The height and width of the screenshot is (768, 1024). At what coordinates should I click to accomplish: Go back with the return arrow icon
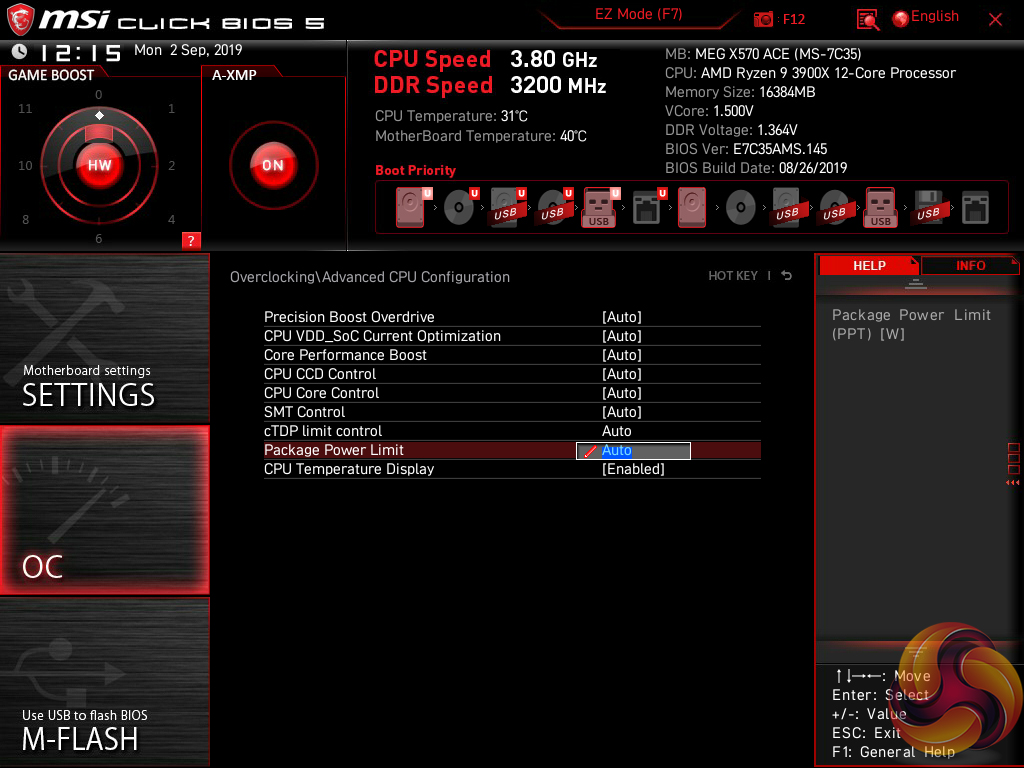pyautogui.click(x=787, y=276)
